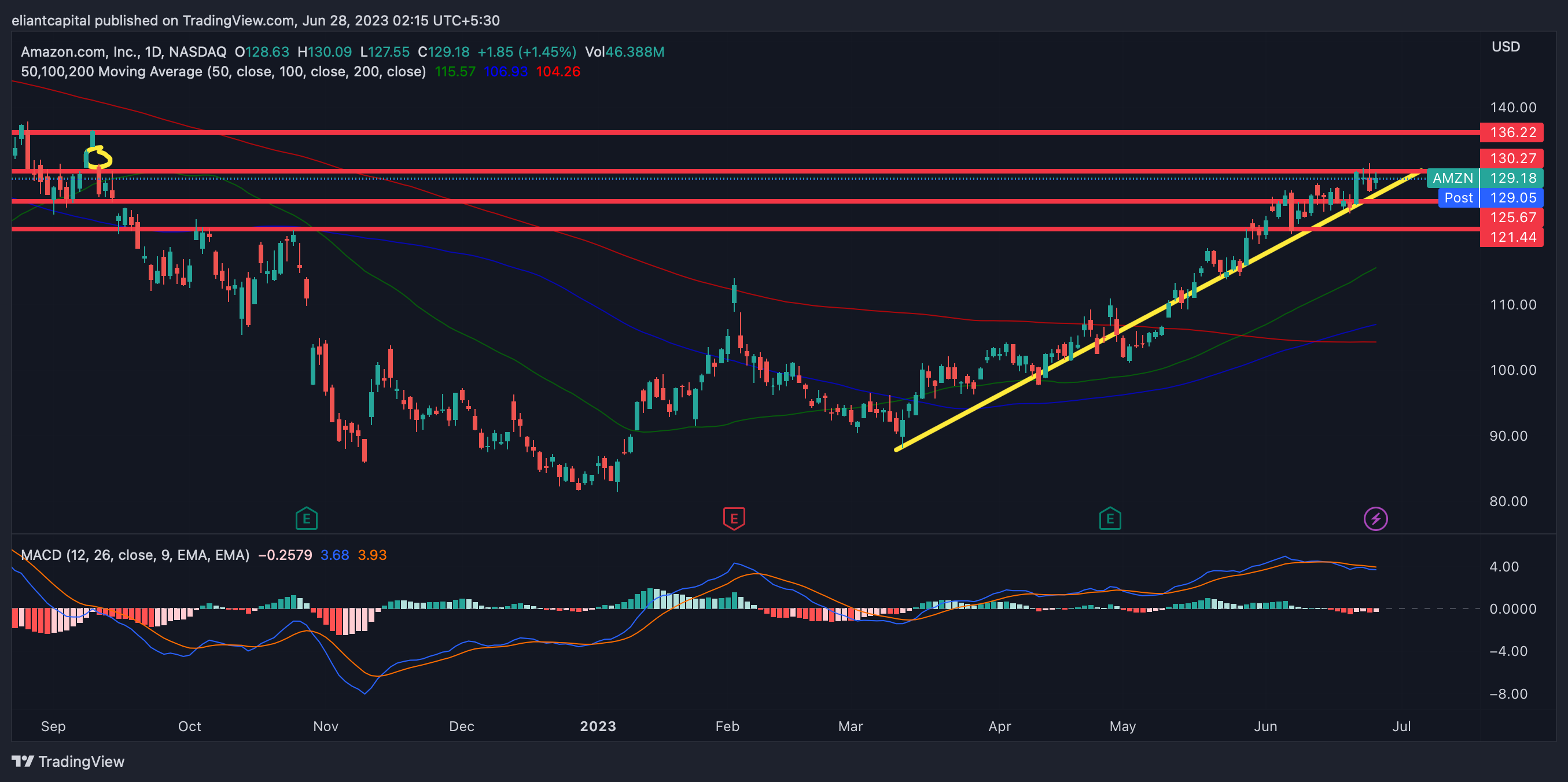Click the red February earnings badge
The image size is (1568, 782).
pos(734,518)
